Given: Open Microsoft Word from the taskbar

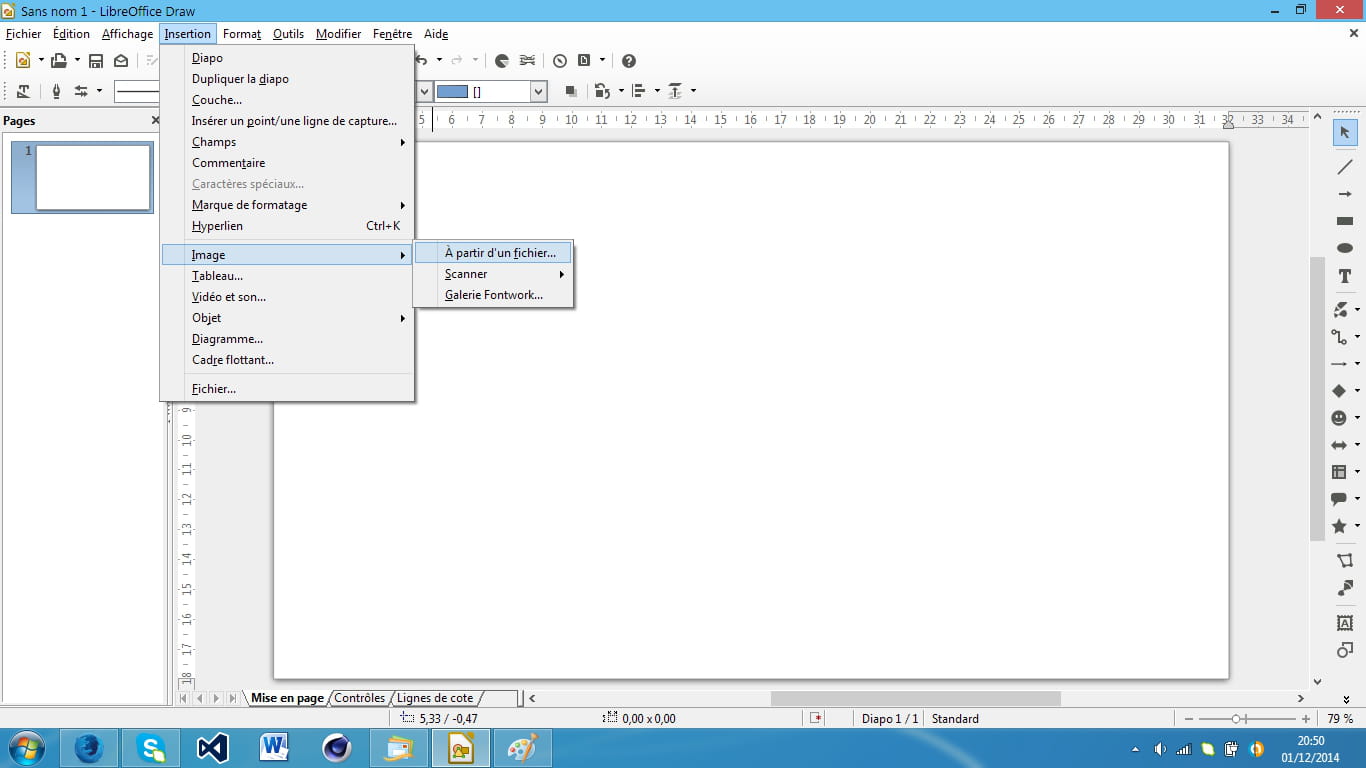Looking at the screenshot, I should coord(273,748).
